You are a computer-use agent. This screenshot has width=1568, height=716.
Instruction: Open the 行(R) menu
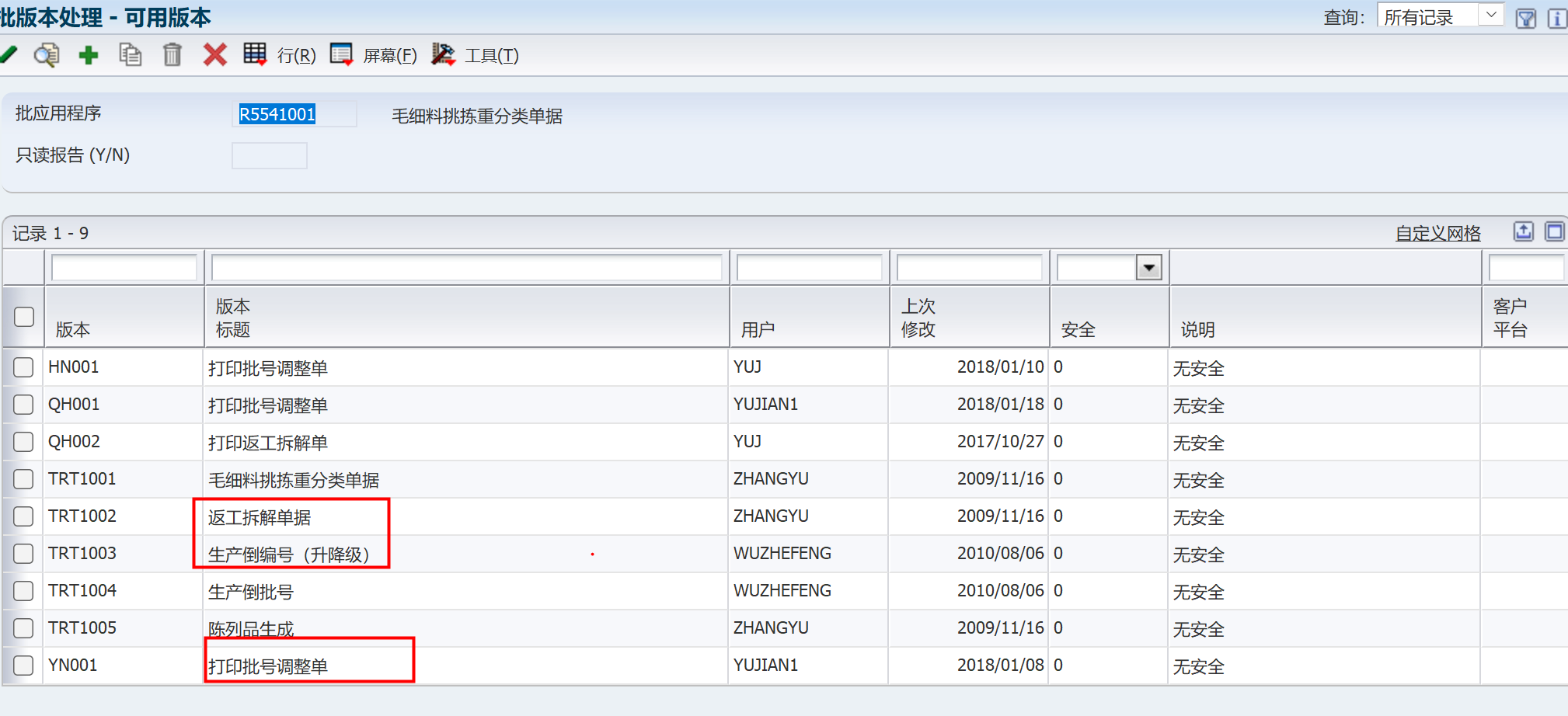point(297,56)
